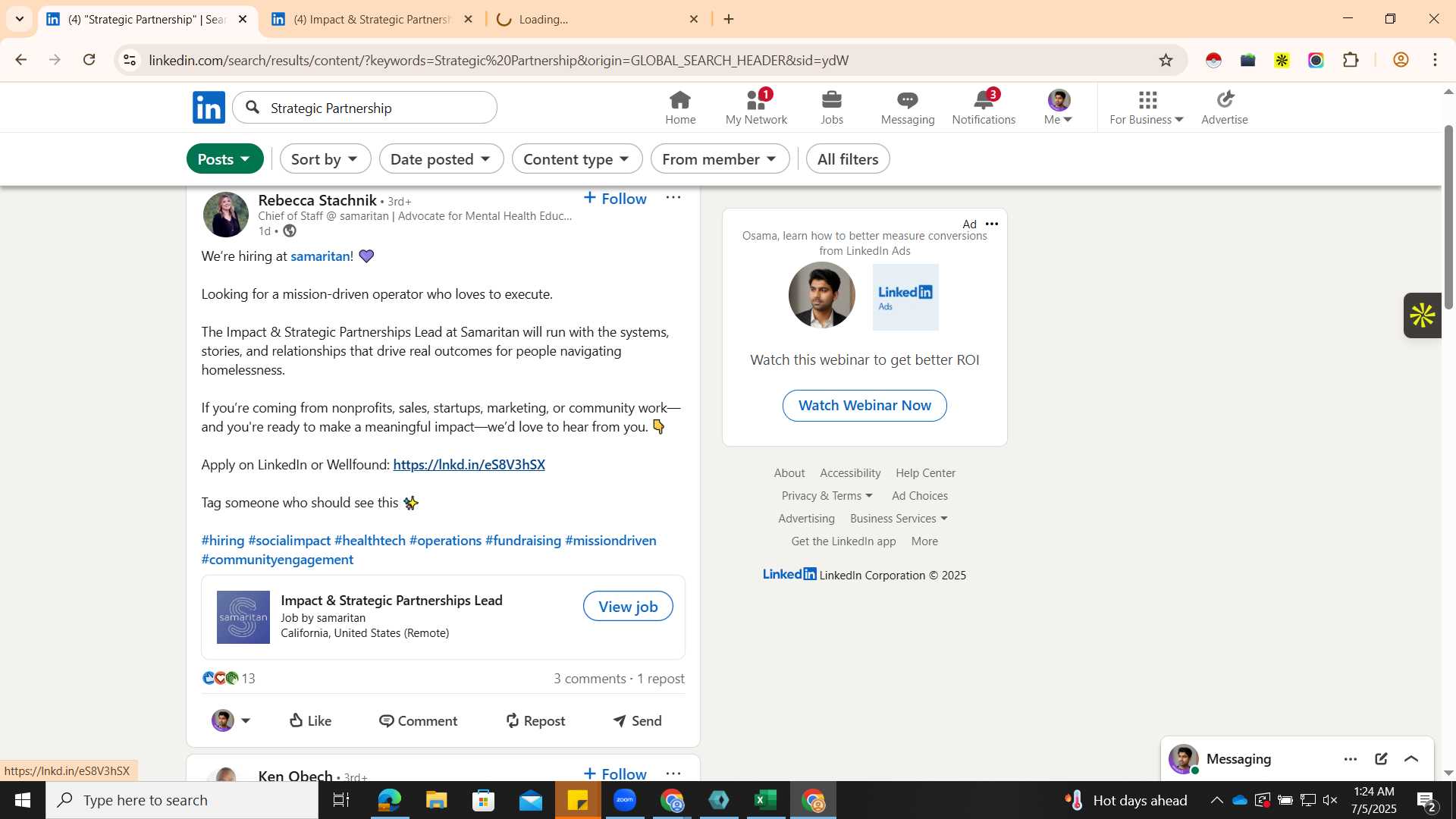Image resolution: width=1456 pixels, height=819 pixels.
Task: Open the browser tab search dropdown
Action: (20, 20)
